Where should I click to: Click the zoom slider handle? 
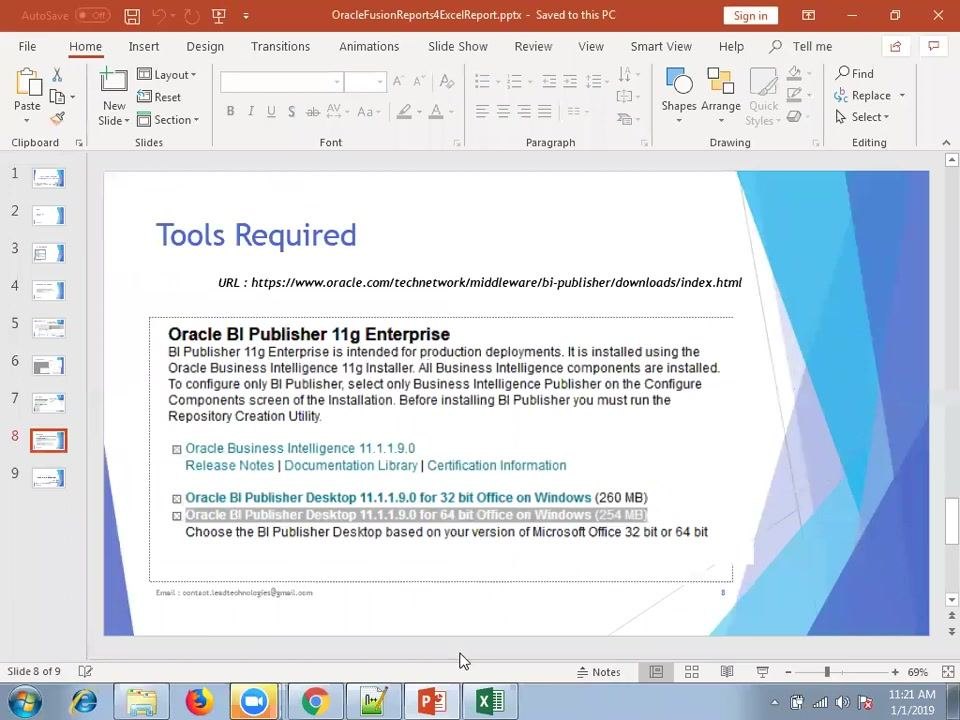(x=827, y=672)
